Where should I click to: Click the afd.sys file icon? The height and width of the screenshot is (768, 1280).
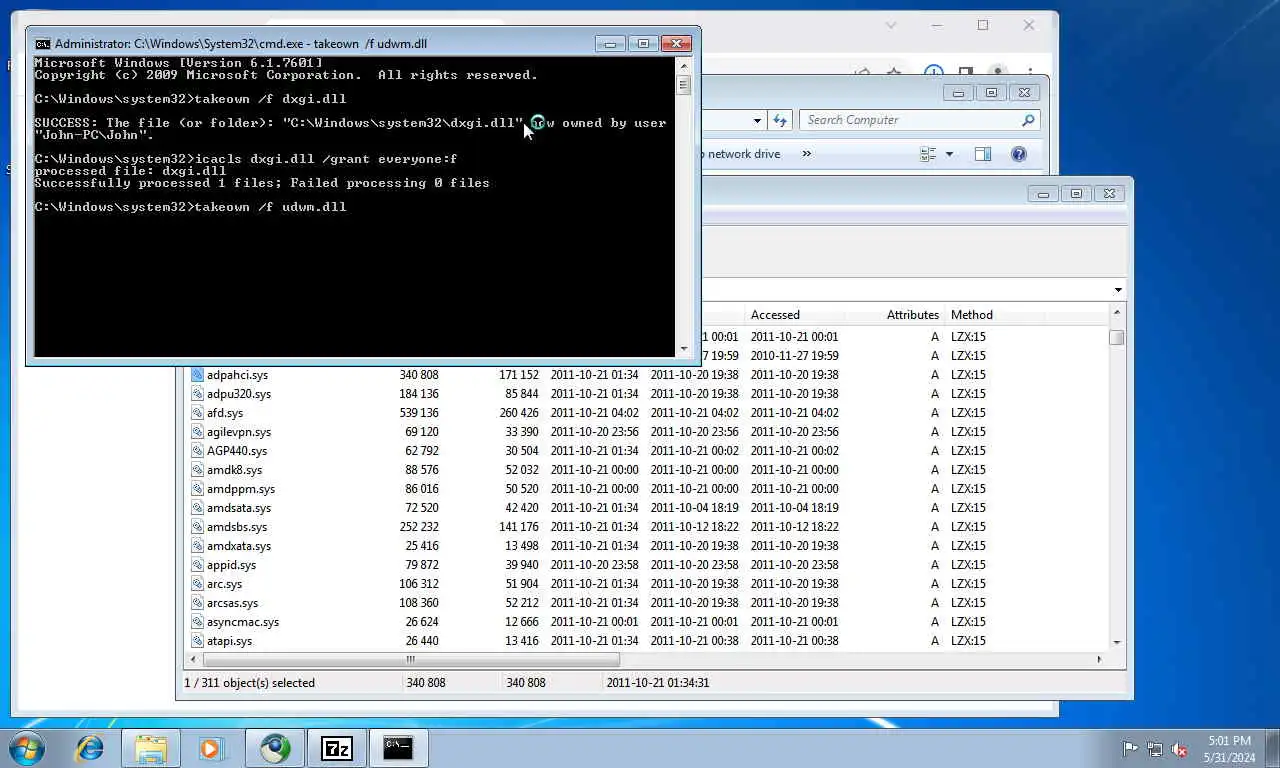pos(197,413)
